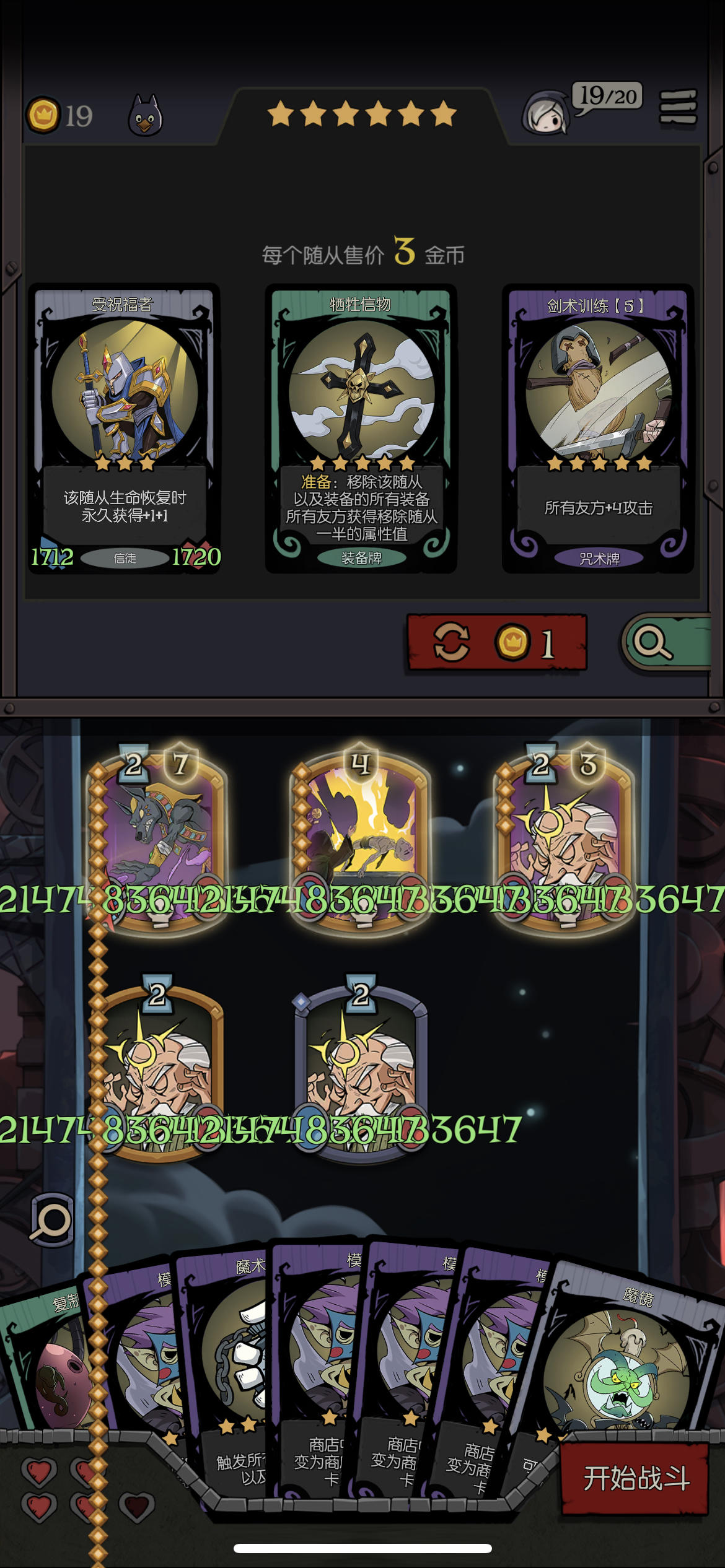Tap the six-star tavern level banner
725x1568 pixels.
362,115
